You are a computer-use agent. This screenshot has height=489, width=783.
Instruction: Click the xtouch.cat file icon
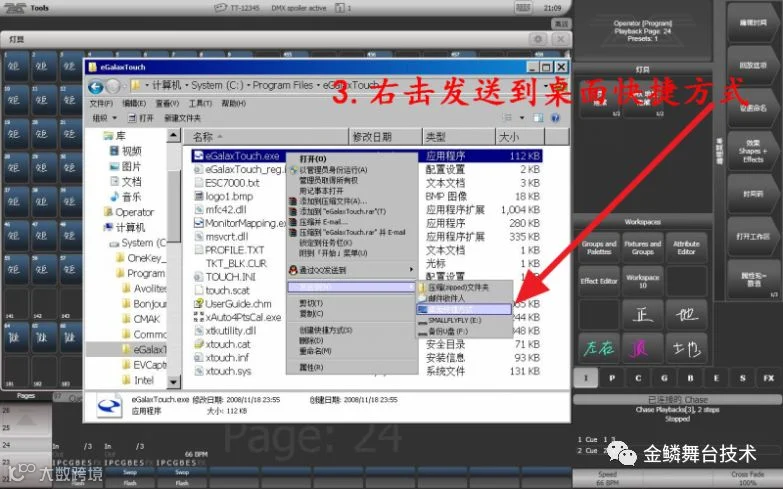tap(198, 344)
